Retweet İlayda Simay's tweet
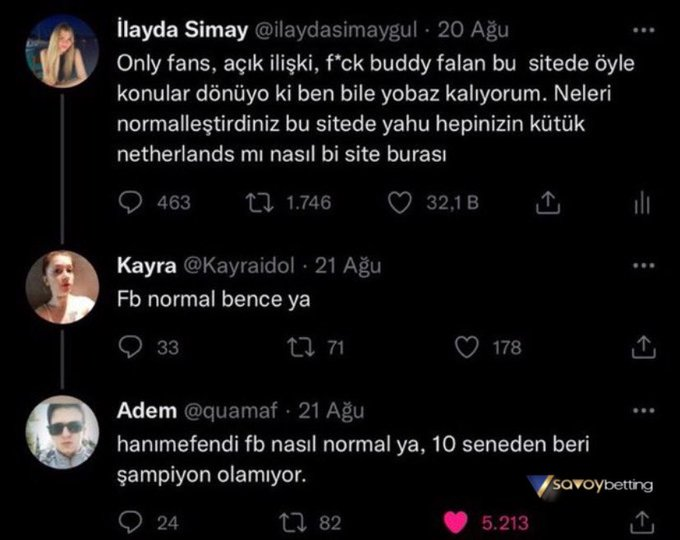This screenshot has width=680, height=540. (x=259, y=203)
